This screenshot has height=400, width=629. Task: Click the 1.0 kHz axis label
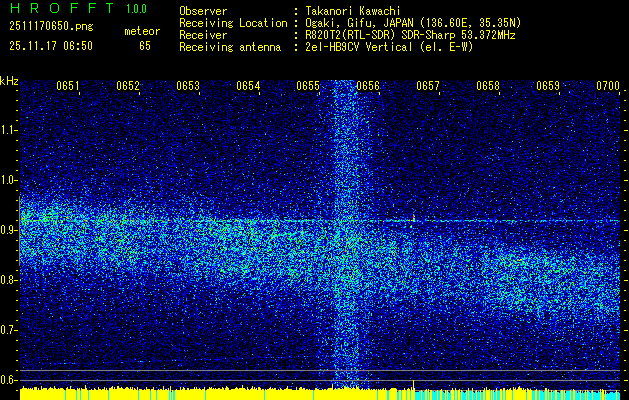tap(9, 180)
